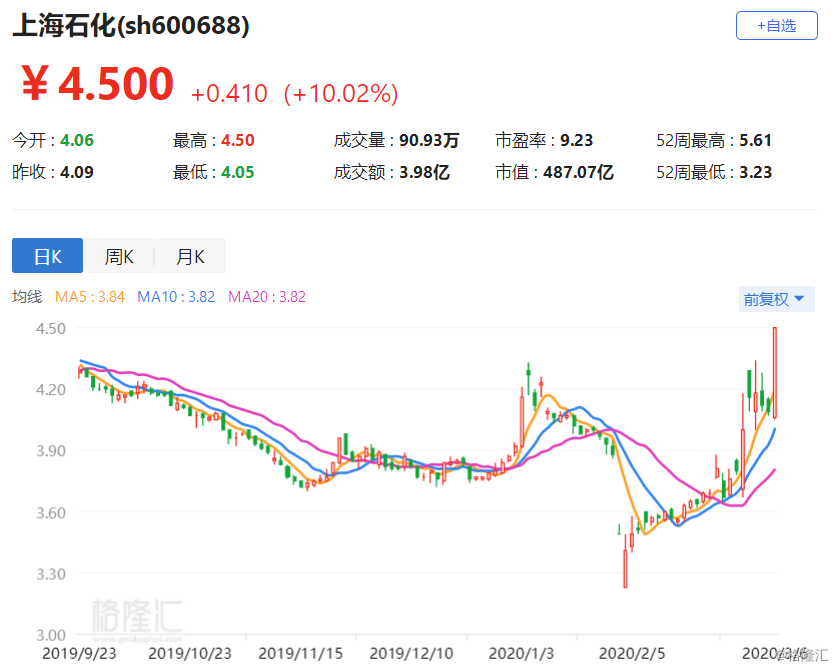Viewport: 836px width, 669px height.
Task: Select the MA5 : 3.84 legend label
Action: [90, 297]
